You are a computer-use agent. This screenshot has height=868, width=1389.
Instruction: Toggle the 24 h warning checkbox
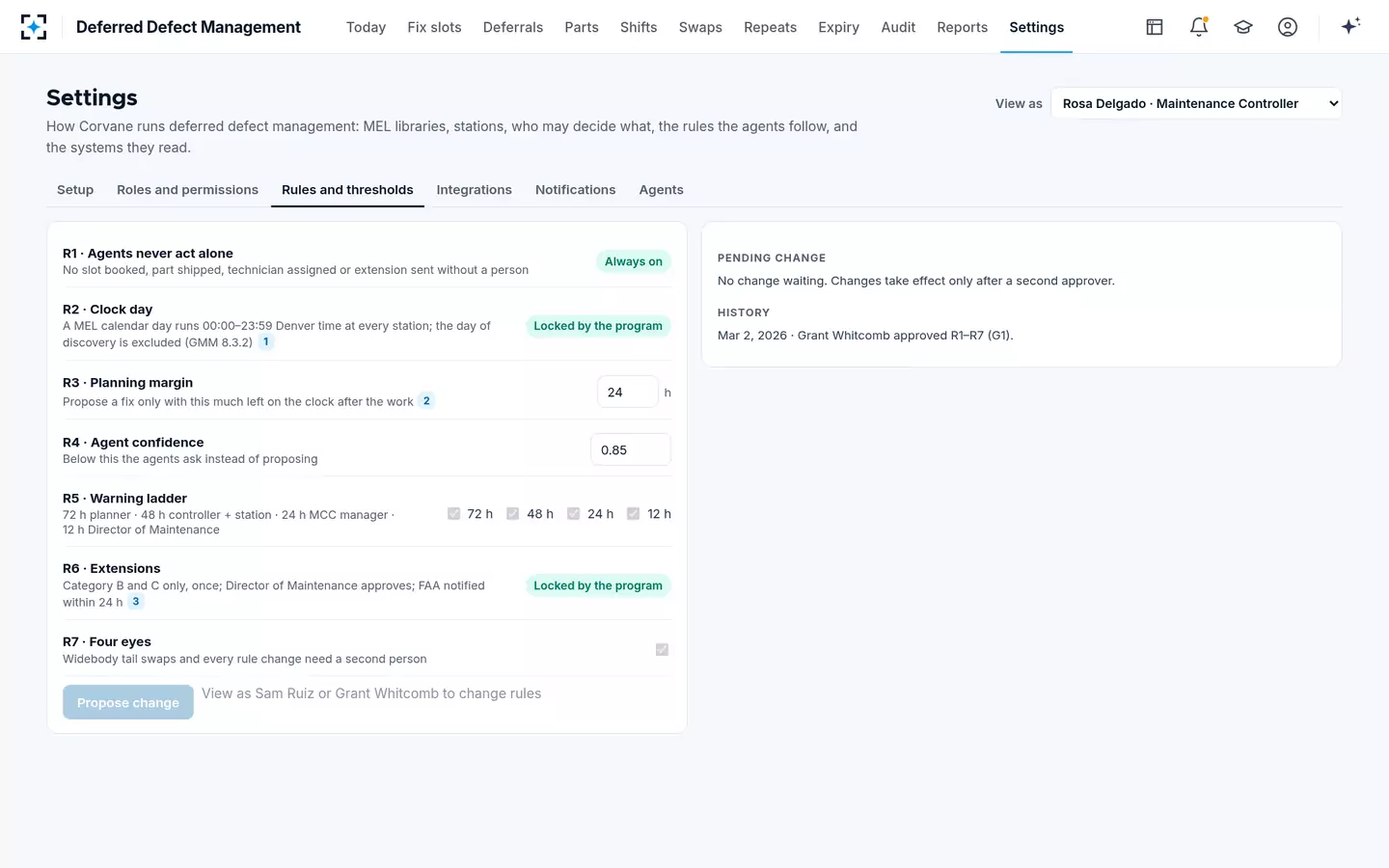(574, 514)
